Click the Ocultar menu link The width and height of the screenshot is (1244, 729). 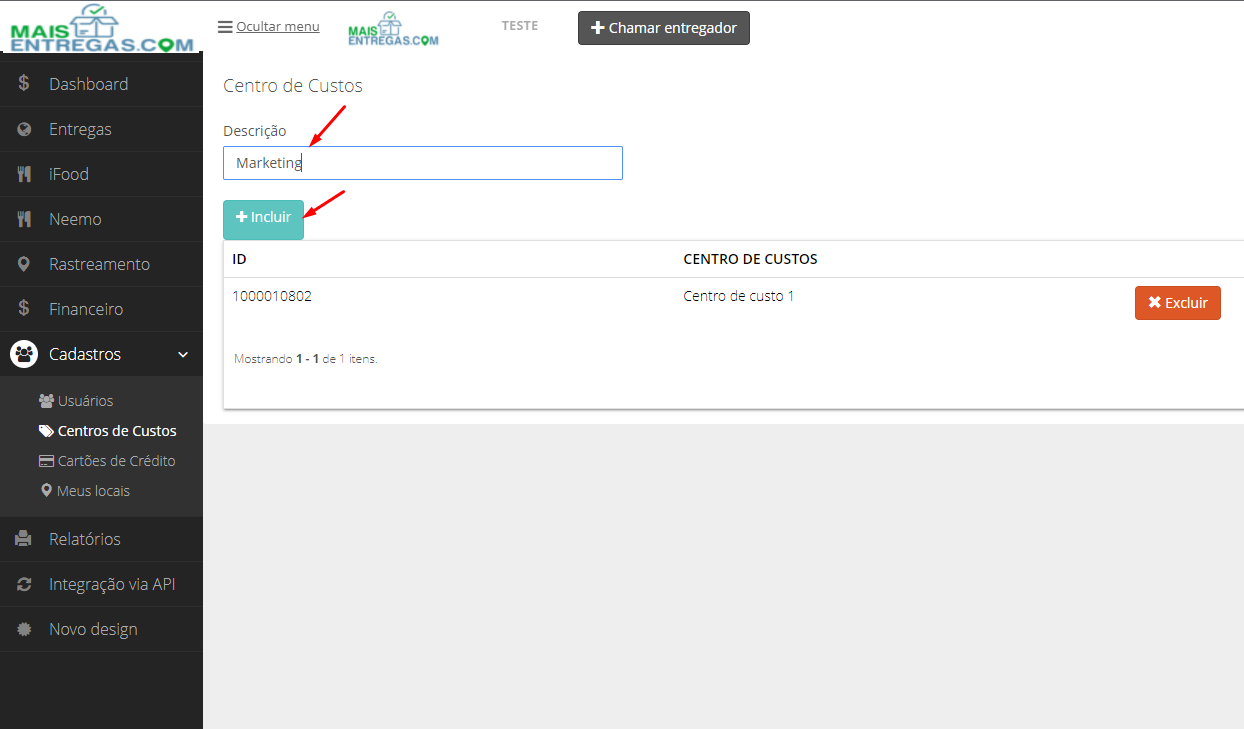(x=278, y=26)
